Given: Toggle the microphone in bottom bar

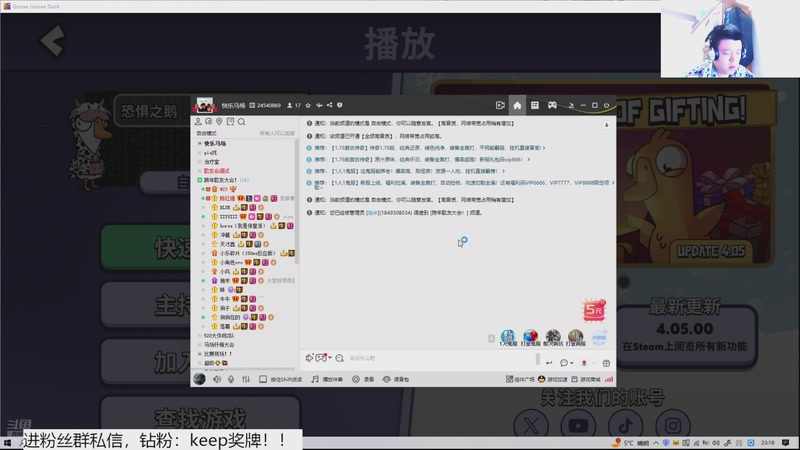Looking at the screenshot, I should coord(231,380).
